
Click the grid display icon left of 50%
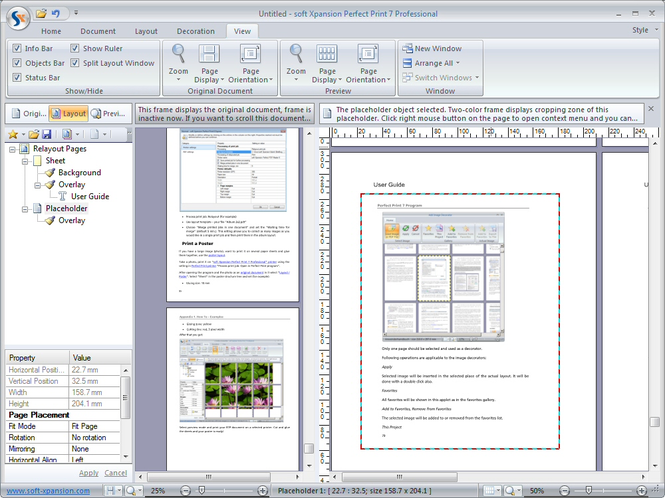pos(489,490)
